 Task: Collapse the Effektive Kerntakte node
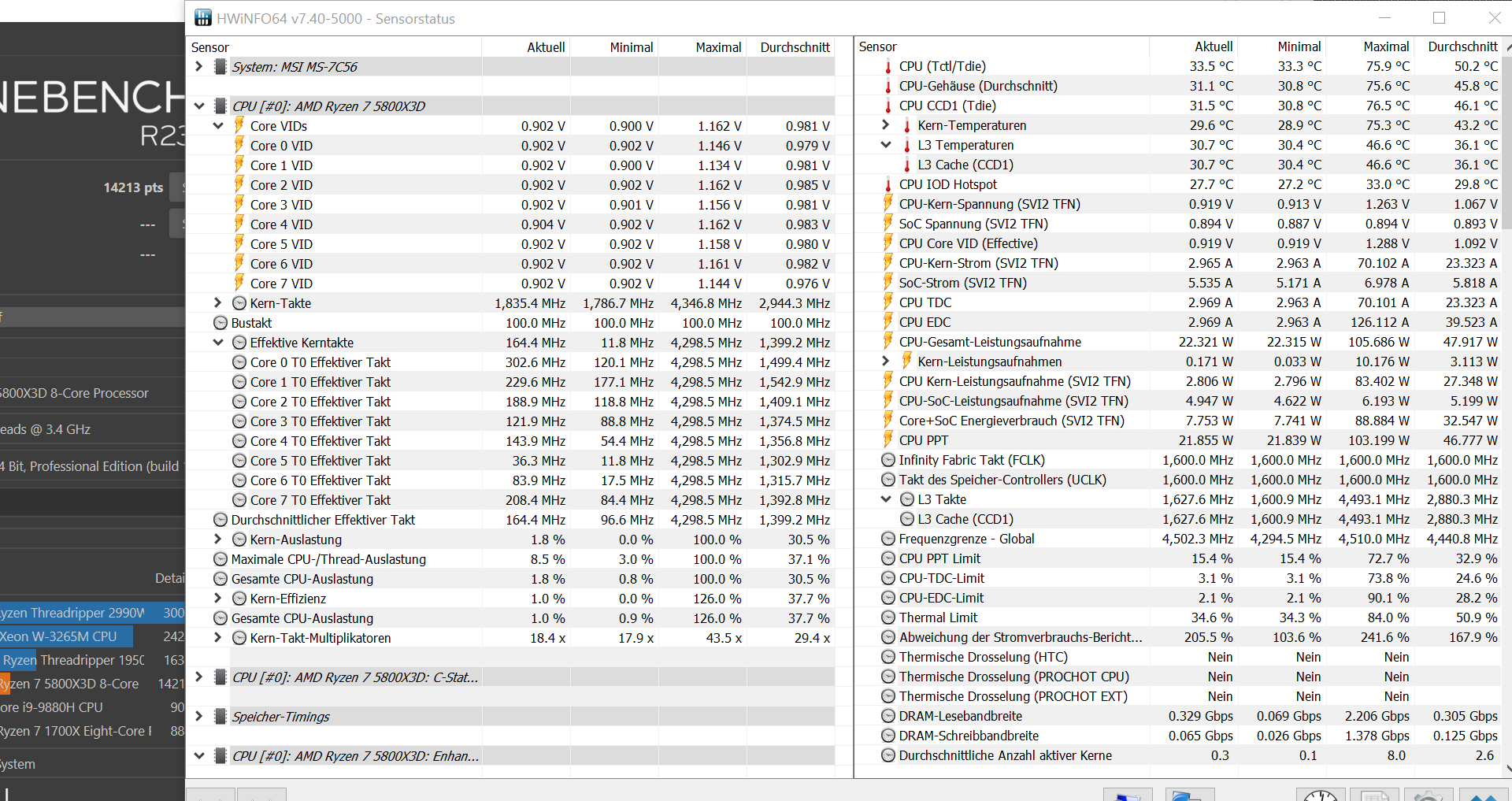click(x=218, y=342)
